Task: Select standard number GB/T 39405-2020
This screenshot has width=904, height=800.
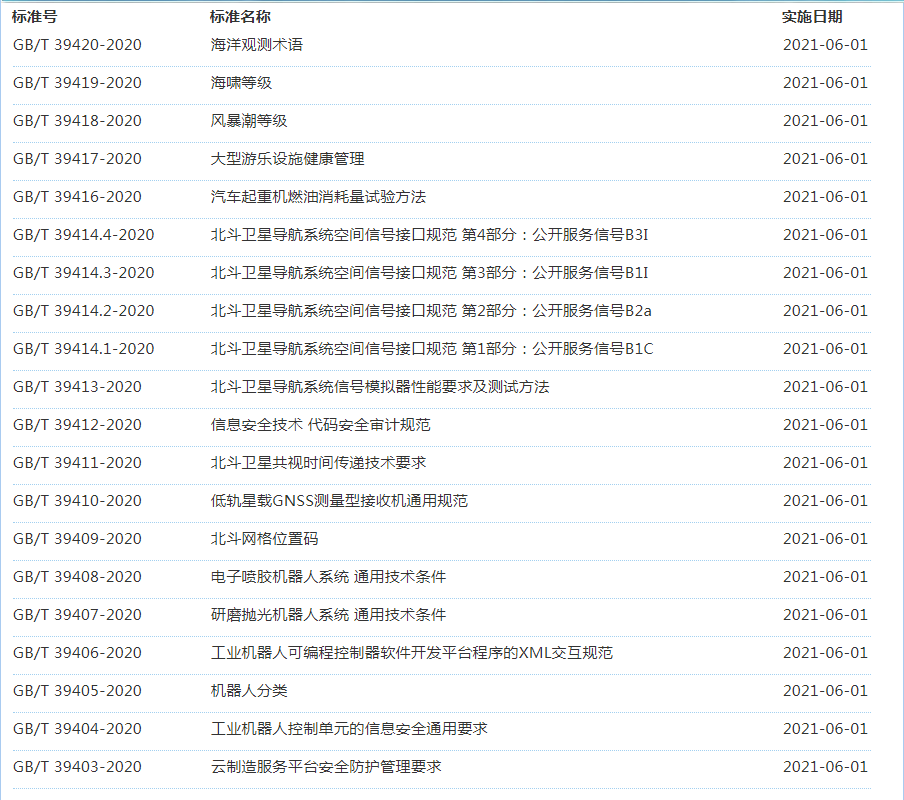Action: (77, 692)
